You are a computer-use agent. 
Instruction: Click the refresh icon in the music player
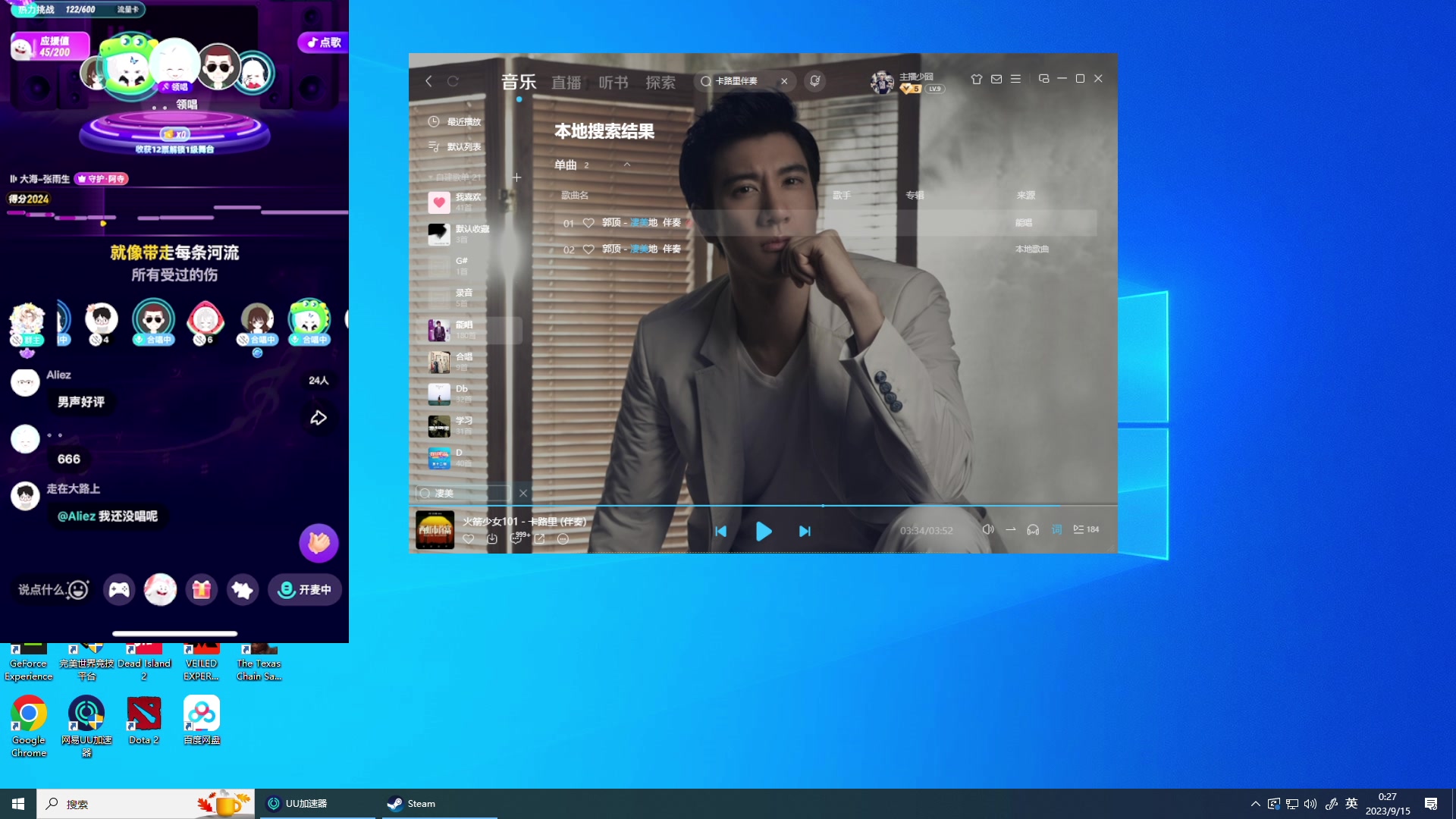[453, 81]
